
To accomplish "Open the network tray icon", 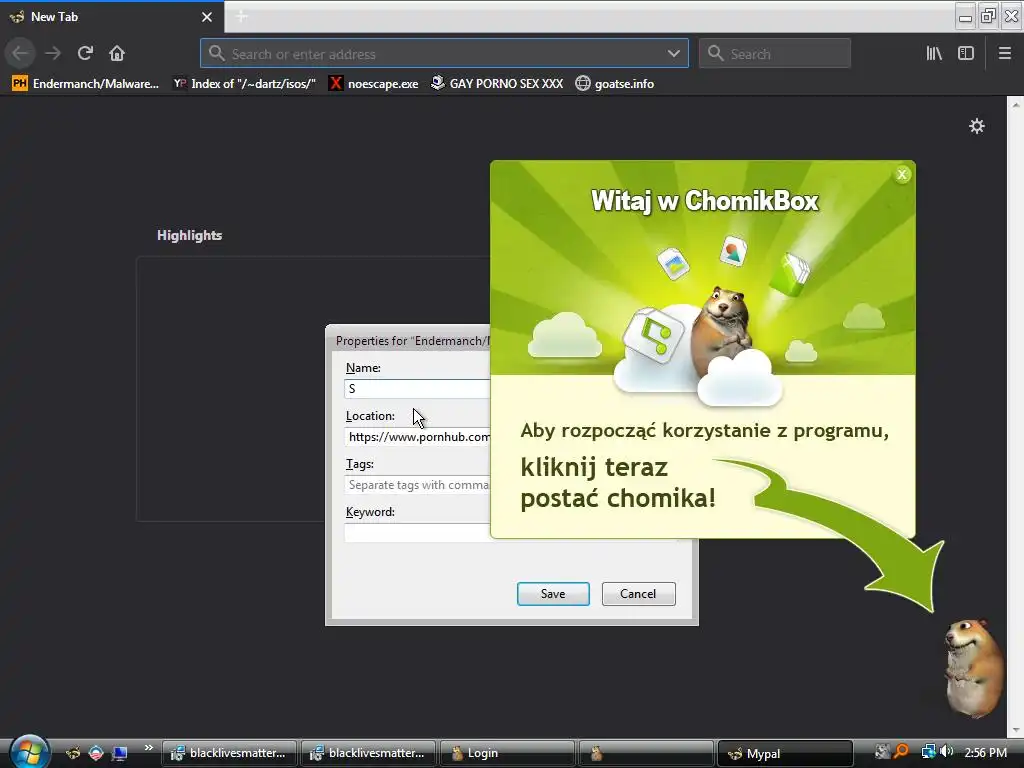I will 928,752.
